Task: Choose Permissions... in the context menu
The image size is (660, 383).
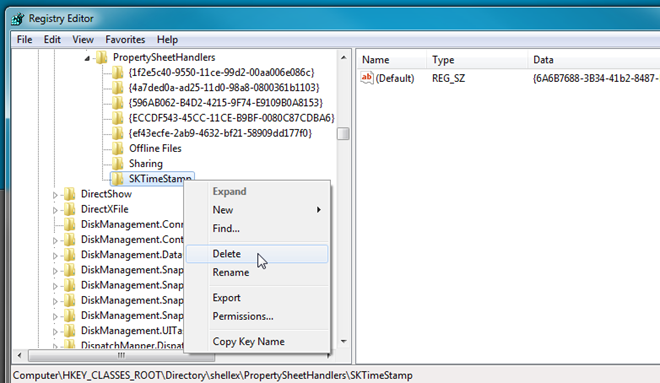Action: [257, 316]
